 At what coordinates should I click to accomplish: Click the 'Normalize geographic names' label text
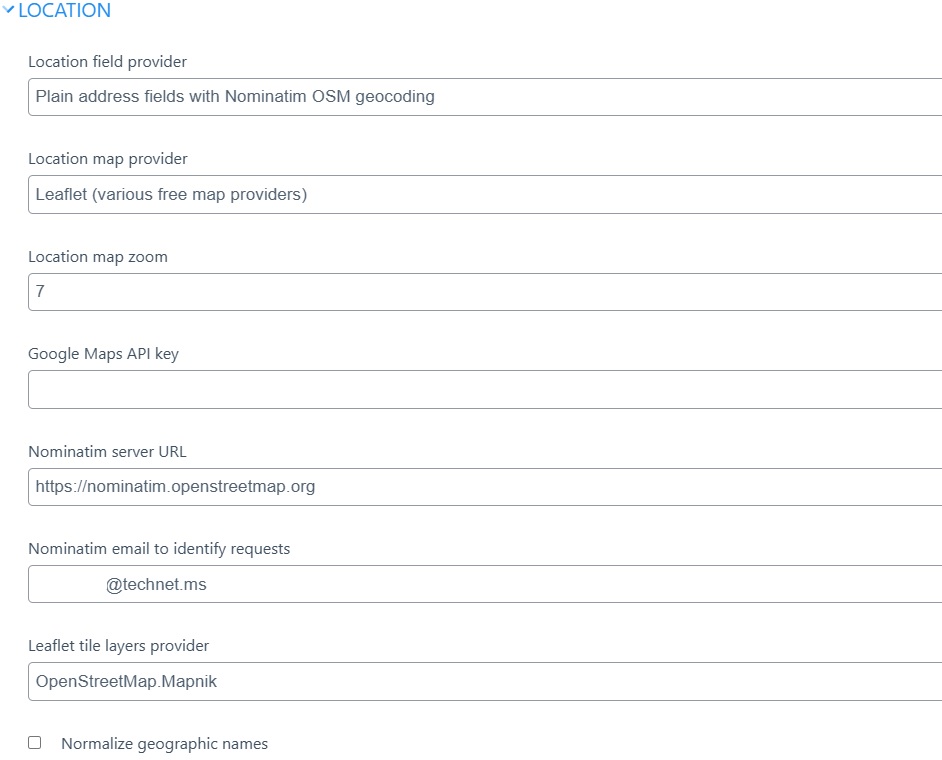(164, 744)
